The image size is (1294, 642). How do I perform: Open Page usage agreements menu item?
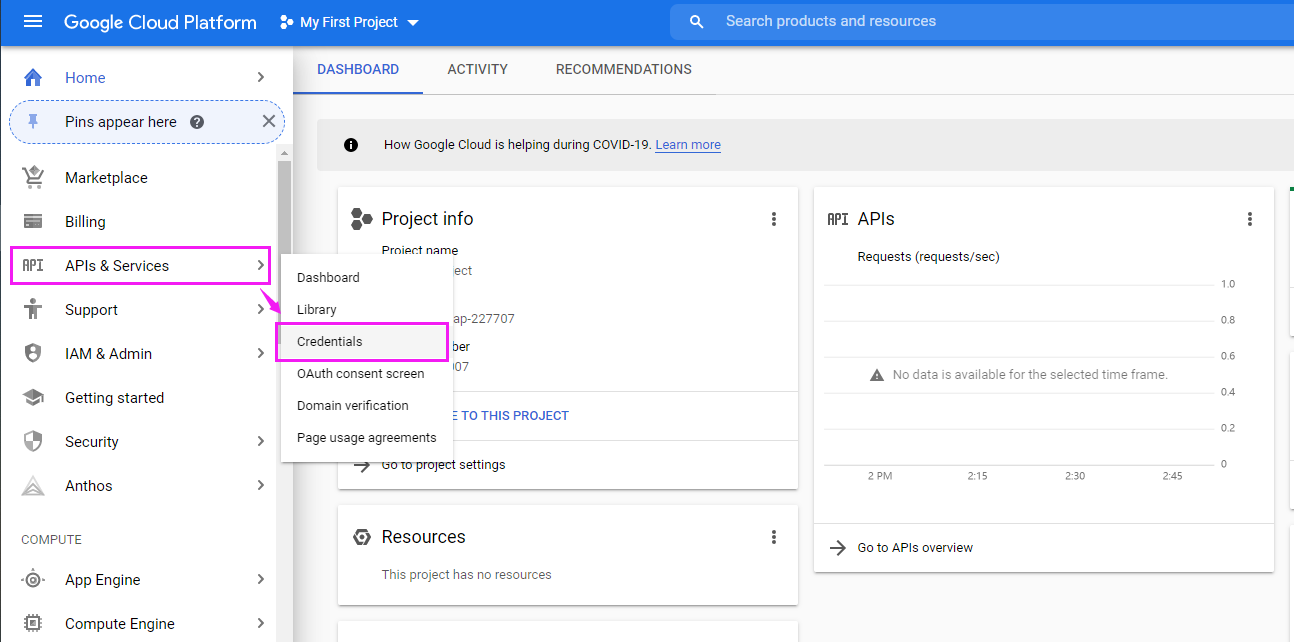pos(367,438)
